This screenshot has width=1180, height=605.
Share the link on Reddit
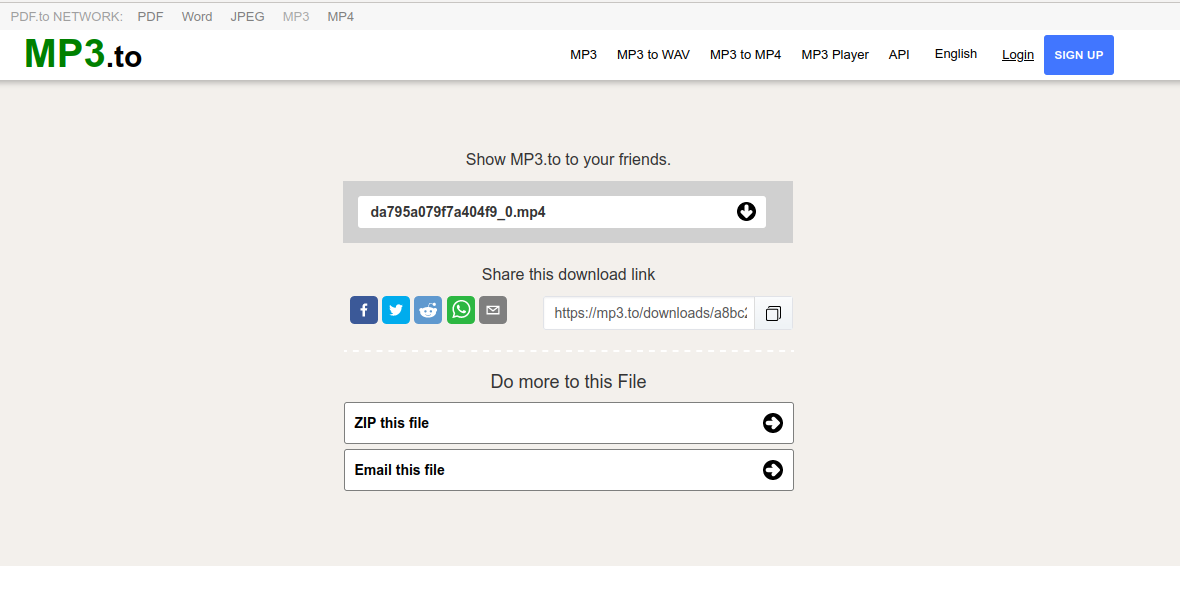tap(428, 310)
